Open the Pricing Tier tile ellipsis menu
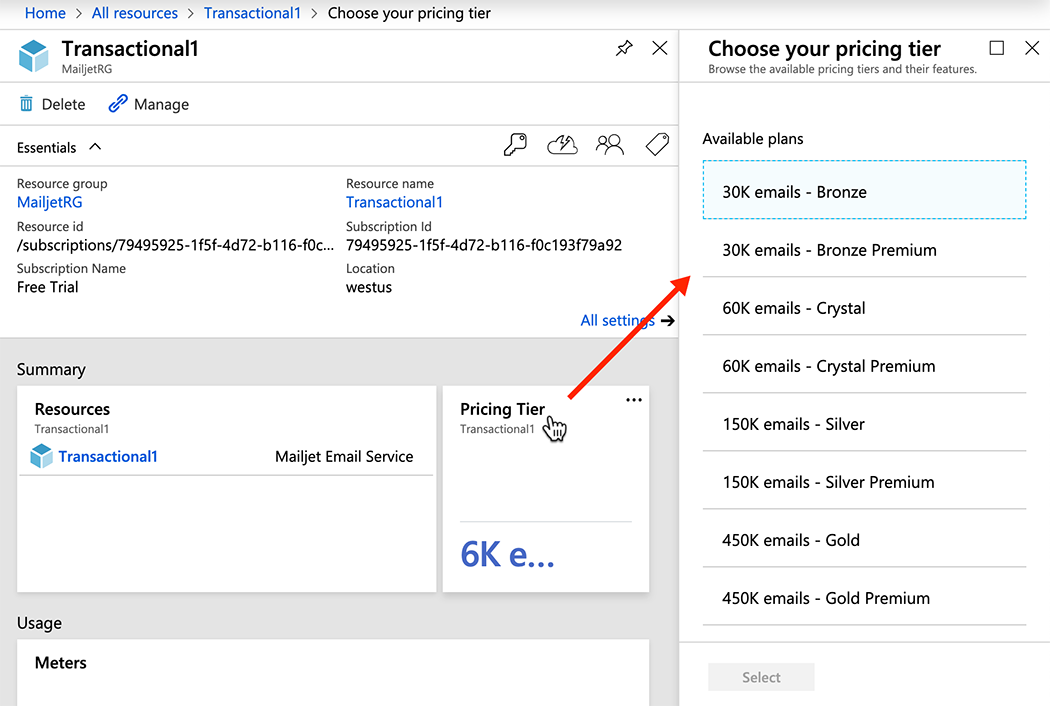The width and height of the screenshot is (1050, 706). [633, 400]
